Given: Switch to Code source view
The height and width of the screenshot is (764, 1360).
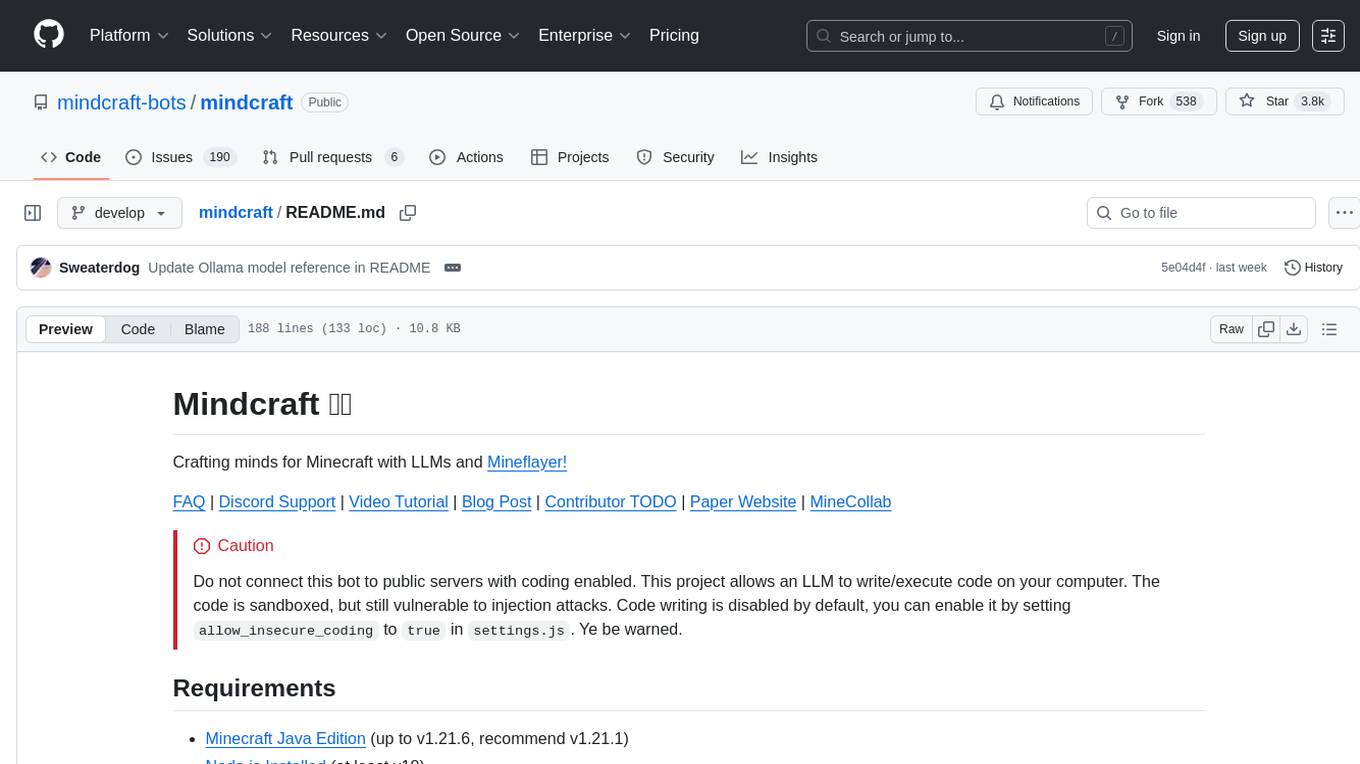Looking at the screenshot, I should (x=138, y=329).
